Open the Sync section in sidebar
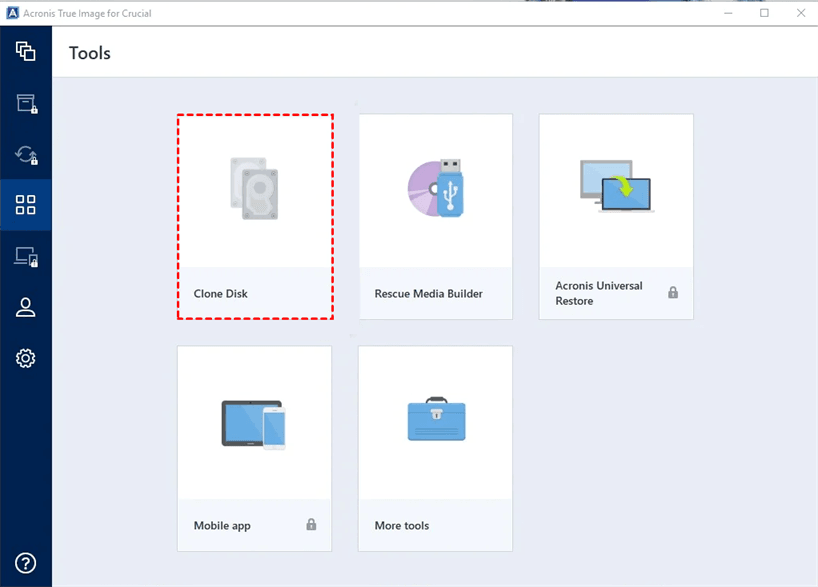 click(26, 155)
